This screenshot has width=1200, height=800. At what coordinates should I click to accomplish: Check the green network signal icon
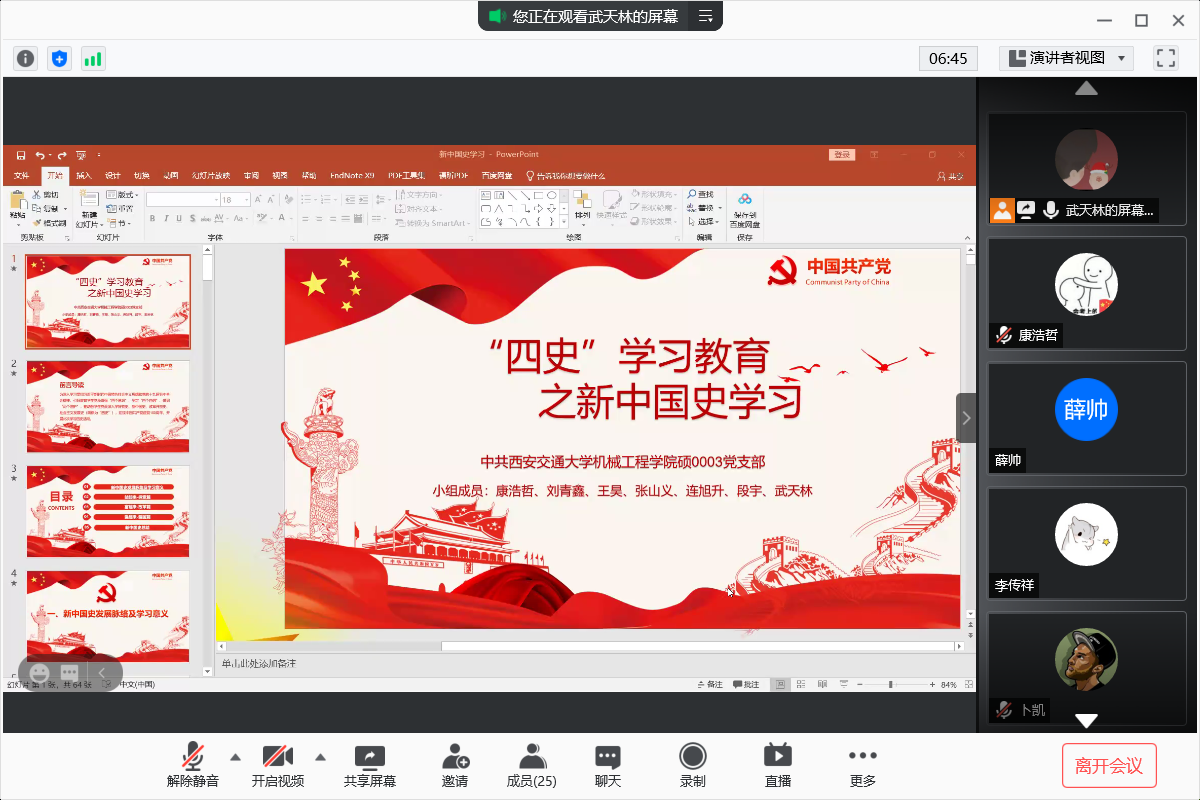[x=93, y=58]
